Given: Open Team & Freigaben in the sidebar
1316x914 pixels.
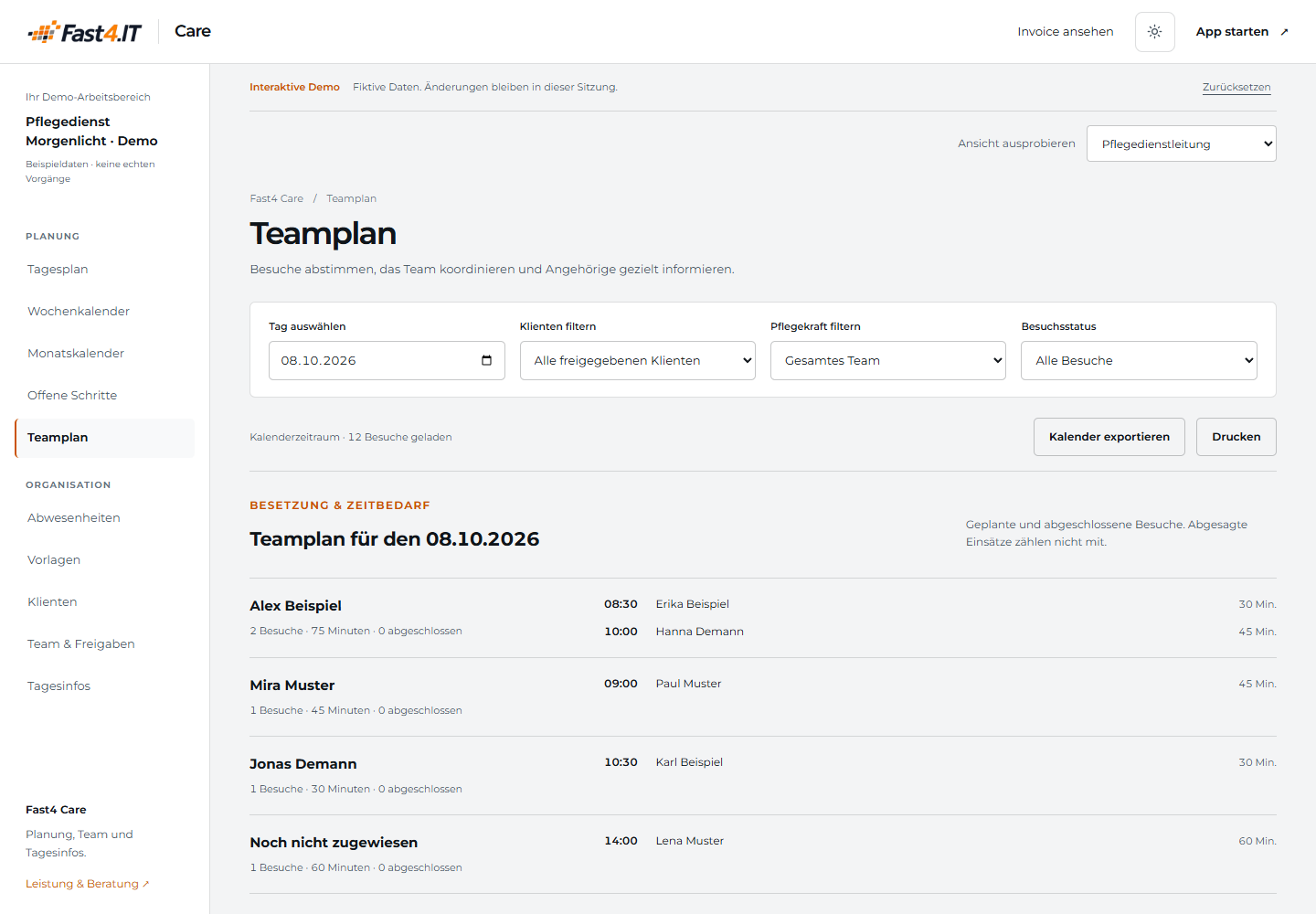Looking at the screenshot, I should [x=105, y=644].
